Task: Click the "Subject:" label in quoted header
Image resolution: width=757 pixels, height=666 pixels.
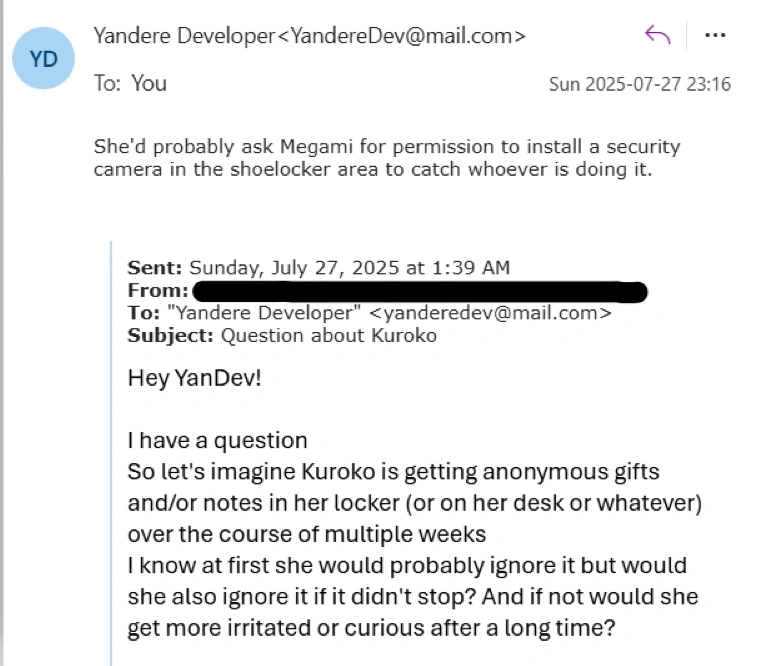Action: pos(170,335)
